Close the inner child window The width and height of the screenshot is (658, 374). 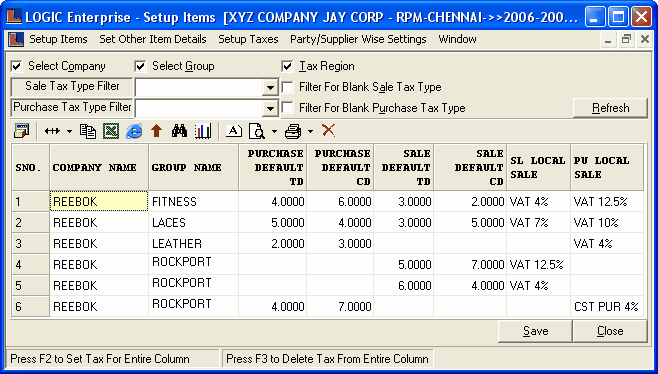pos(645,40)
